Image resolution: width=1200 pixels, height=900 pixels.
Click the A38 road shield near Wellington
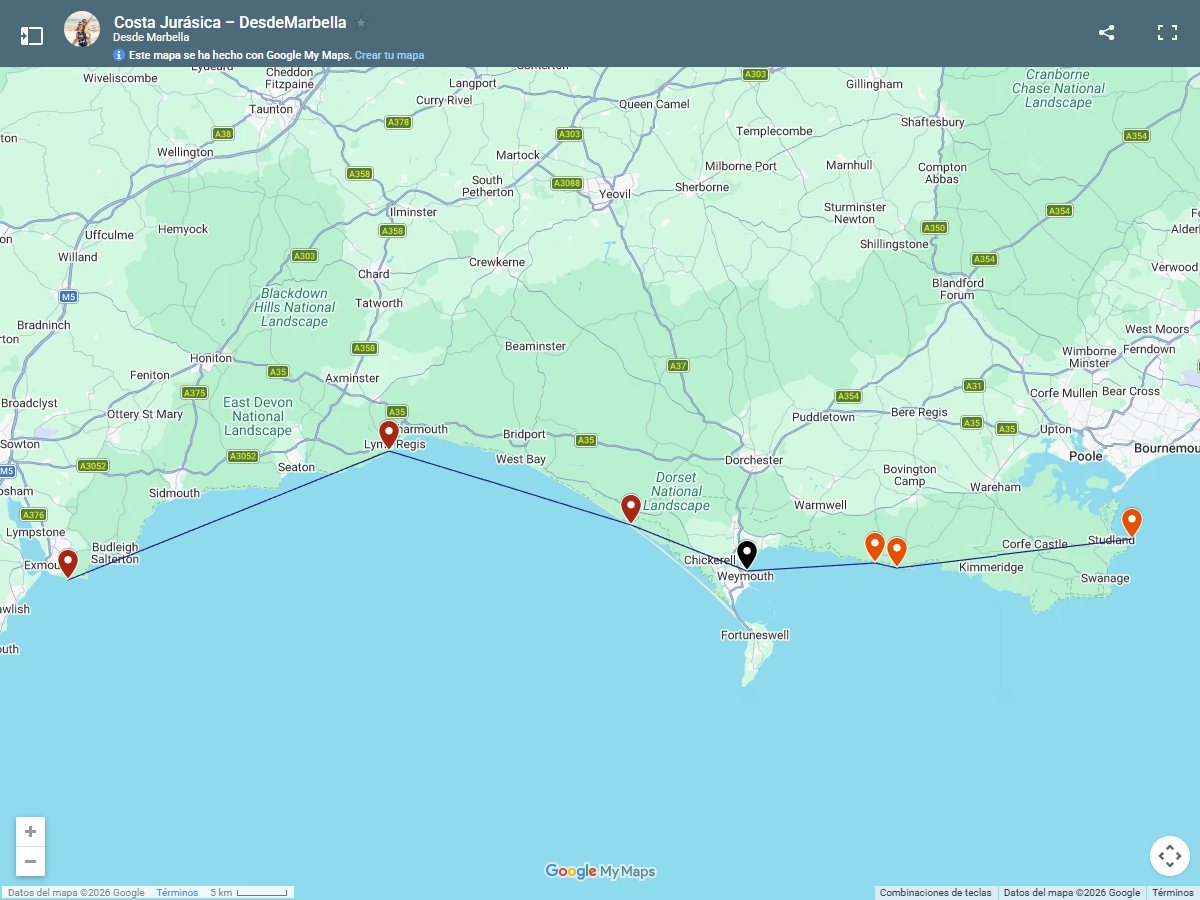[x=223, y=134]
